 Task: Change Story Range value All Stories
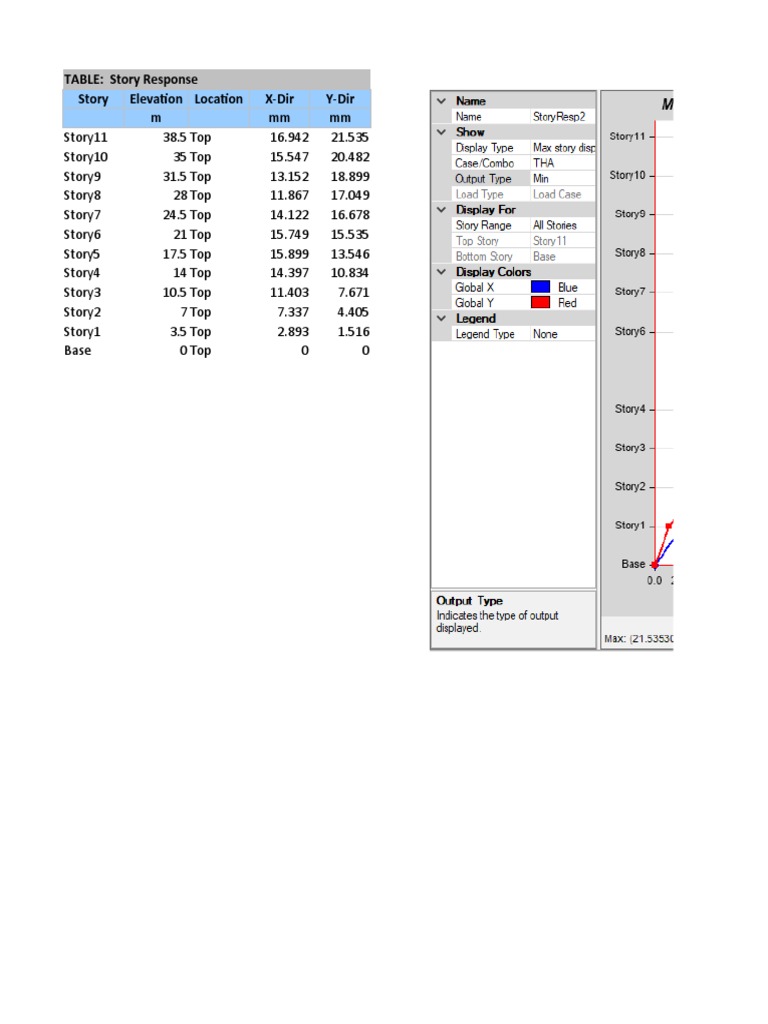562,225
